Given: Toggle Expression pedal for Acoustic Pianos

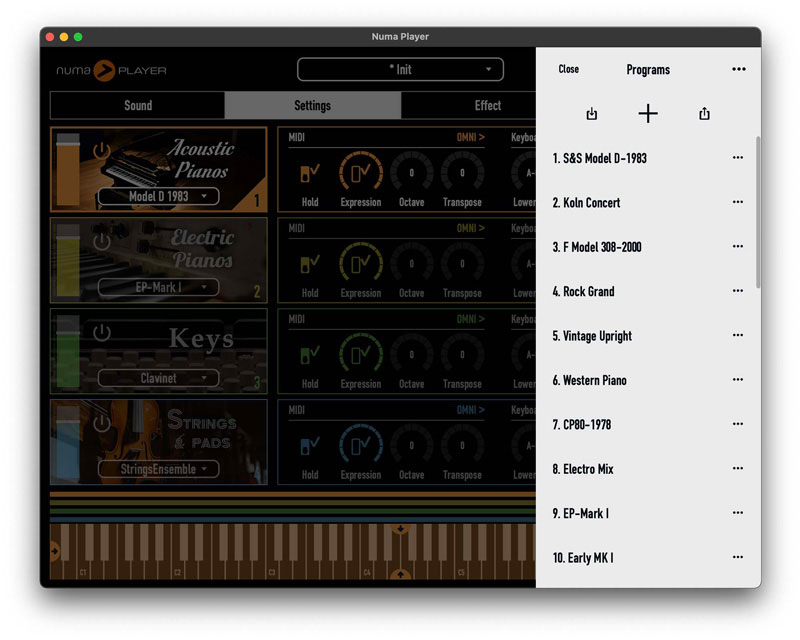Looking at the screenshot, I should point(361,173).
